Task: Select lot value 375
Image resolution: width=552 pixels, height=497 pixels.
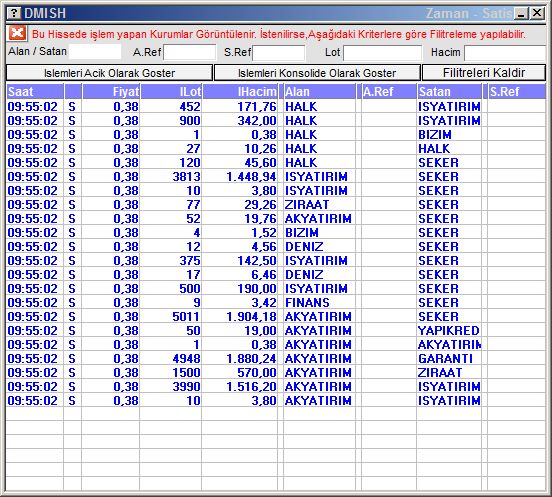Action: pos(190,261)
